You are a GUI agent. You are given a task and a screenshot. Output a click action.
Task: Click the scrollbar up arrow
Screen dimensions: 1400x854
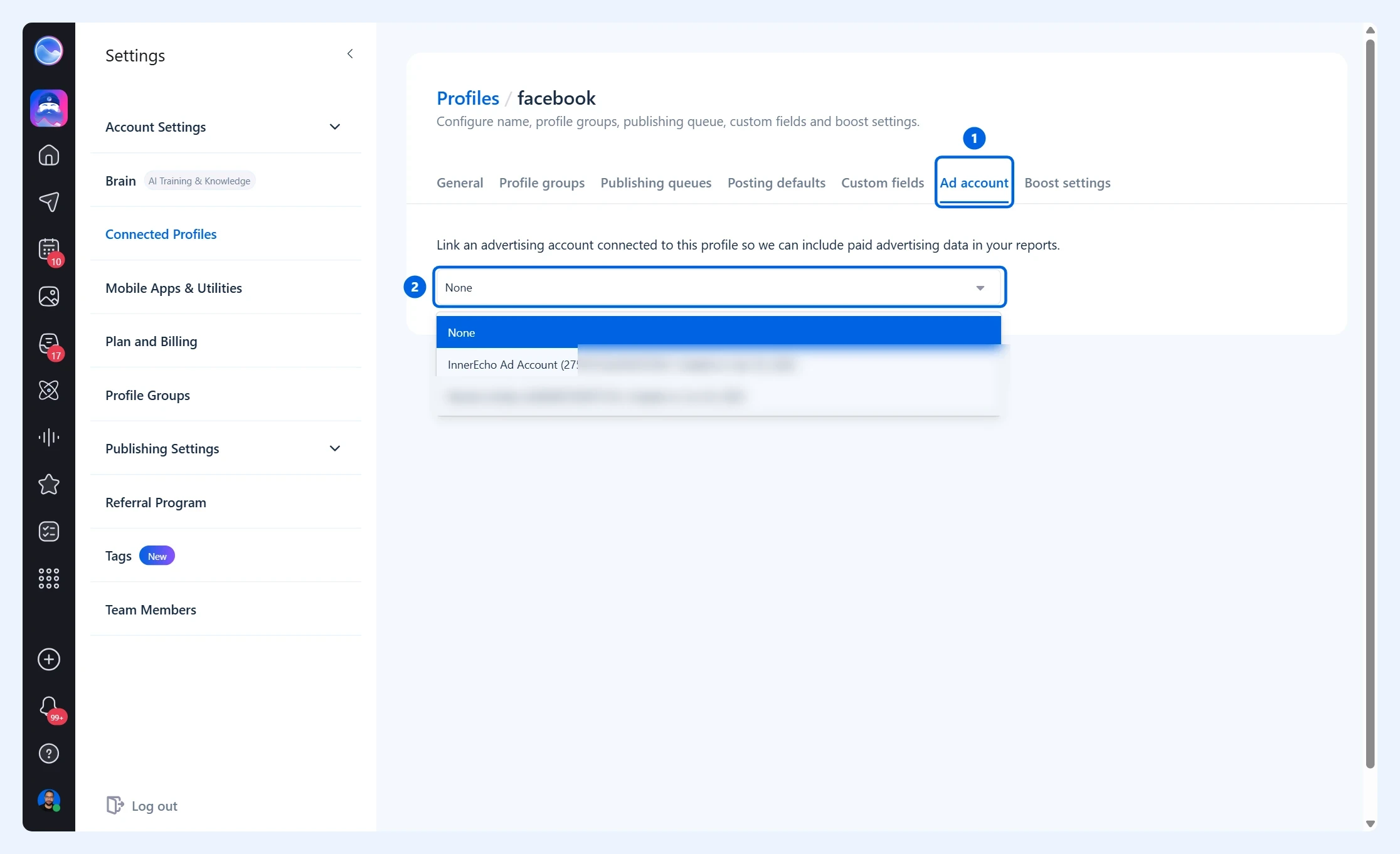coord(1370,30)
